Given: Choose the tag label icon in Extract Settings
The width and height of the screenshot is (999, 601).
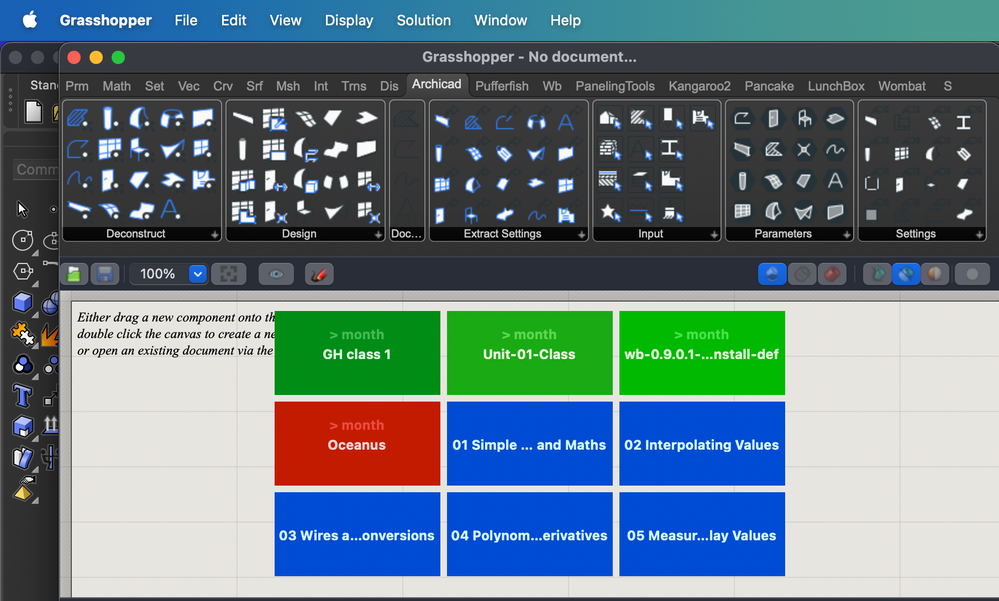Looking at the screenshot, I should pyautogui.click(x=504, y=154).
